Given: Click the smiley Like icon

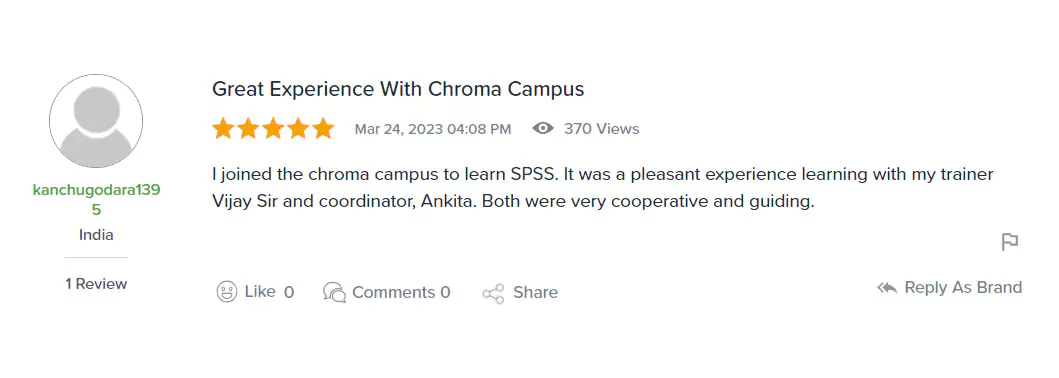Looking at the screenshot, I should [227, 292].
